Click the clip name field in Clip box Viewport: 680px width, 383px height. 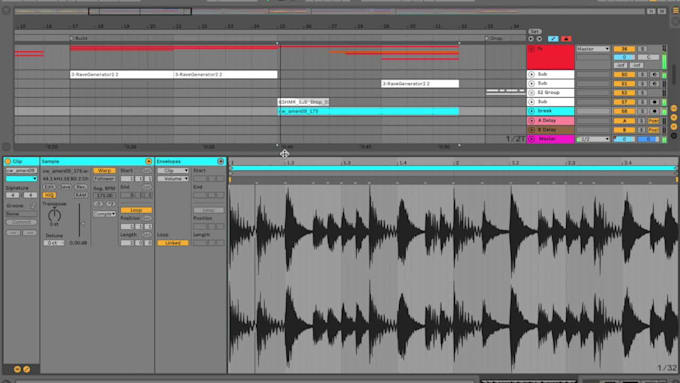tap(21, 170)
